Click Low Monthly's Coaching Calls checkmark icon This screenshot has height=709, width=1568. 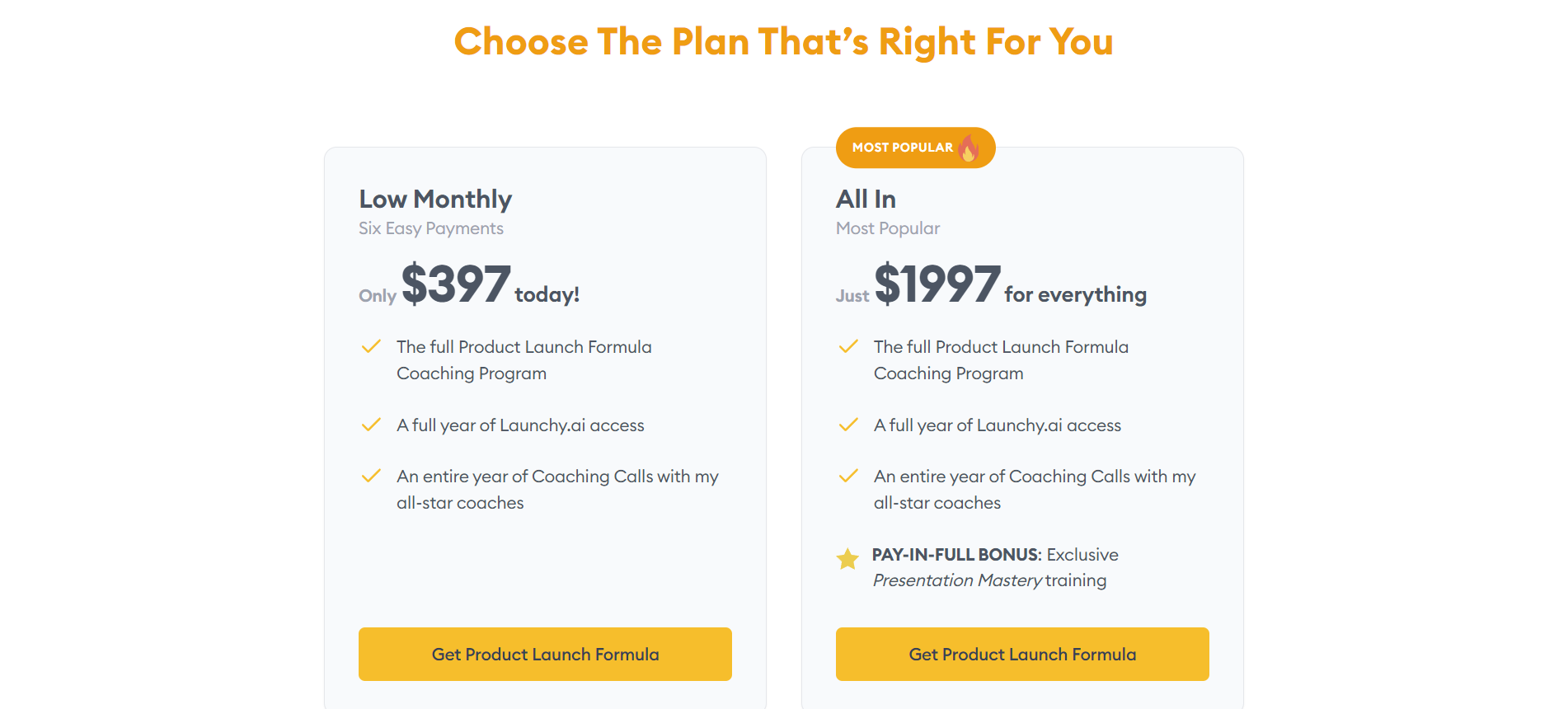[371, 476]
